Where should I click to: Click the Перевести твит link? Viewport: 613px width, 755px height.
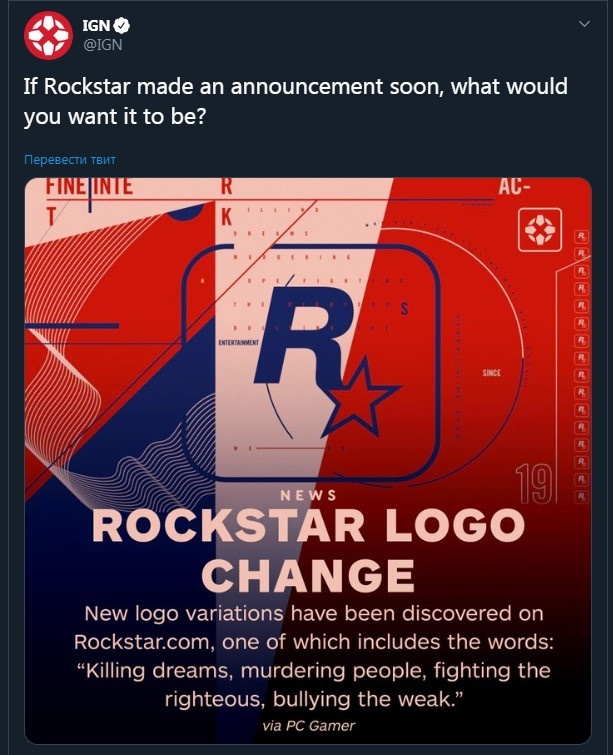[70, 159]
